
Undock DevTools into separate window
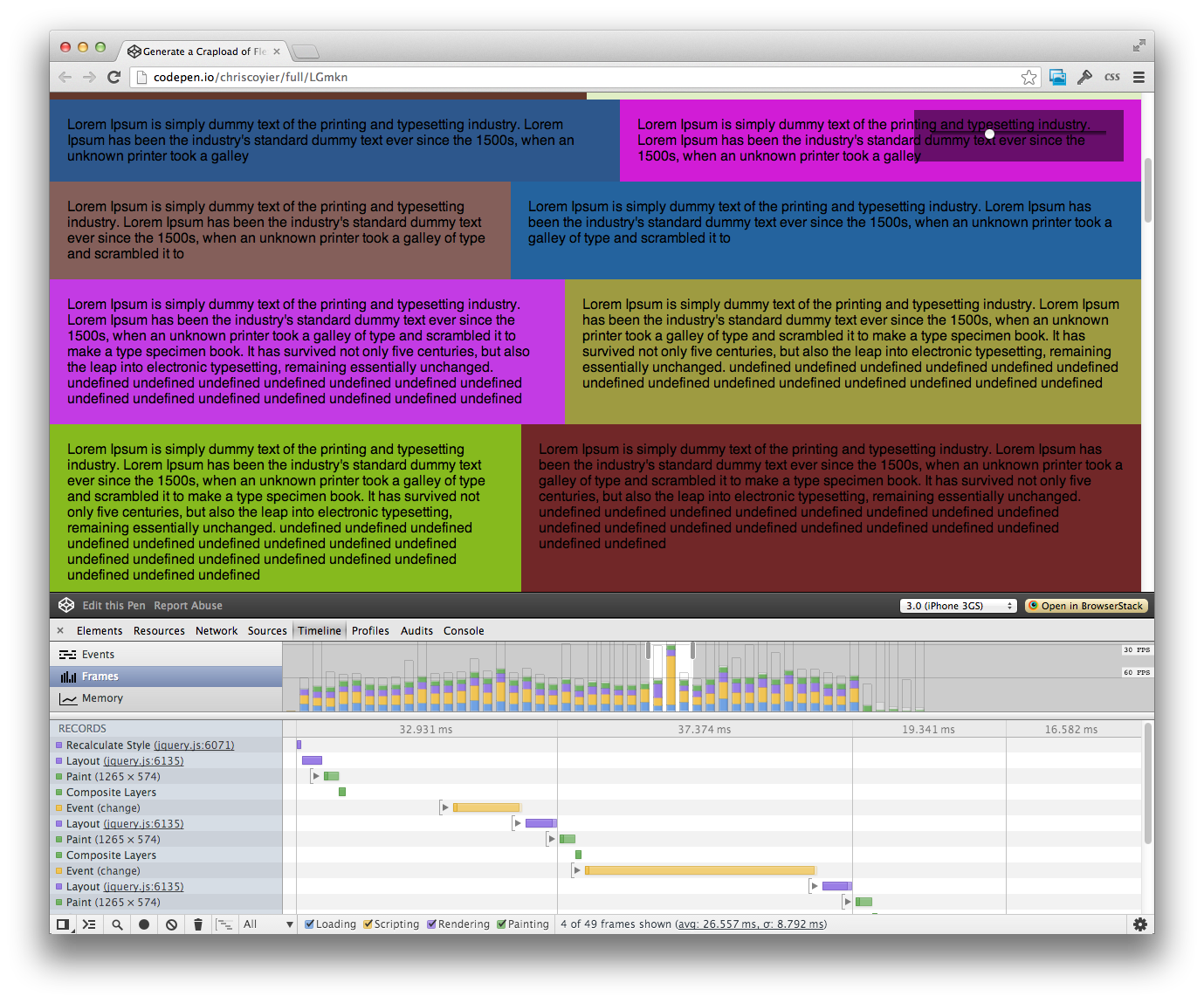coord(63,924)
